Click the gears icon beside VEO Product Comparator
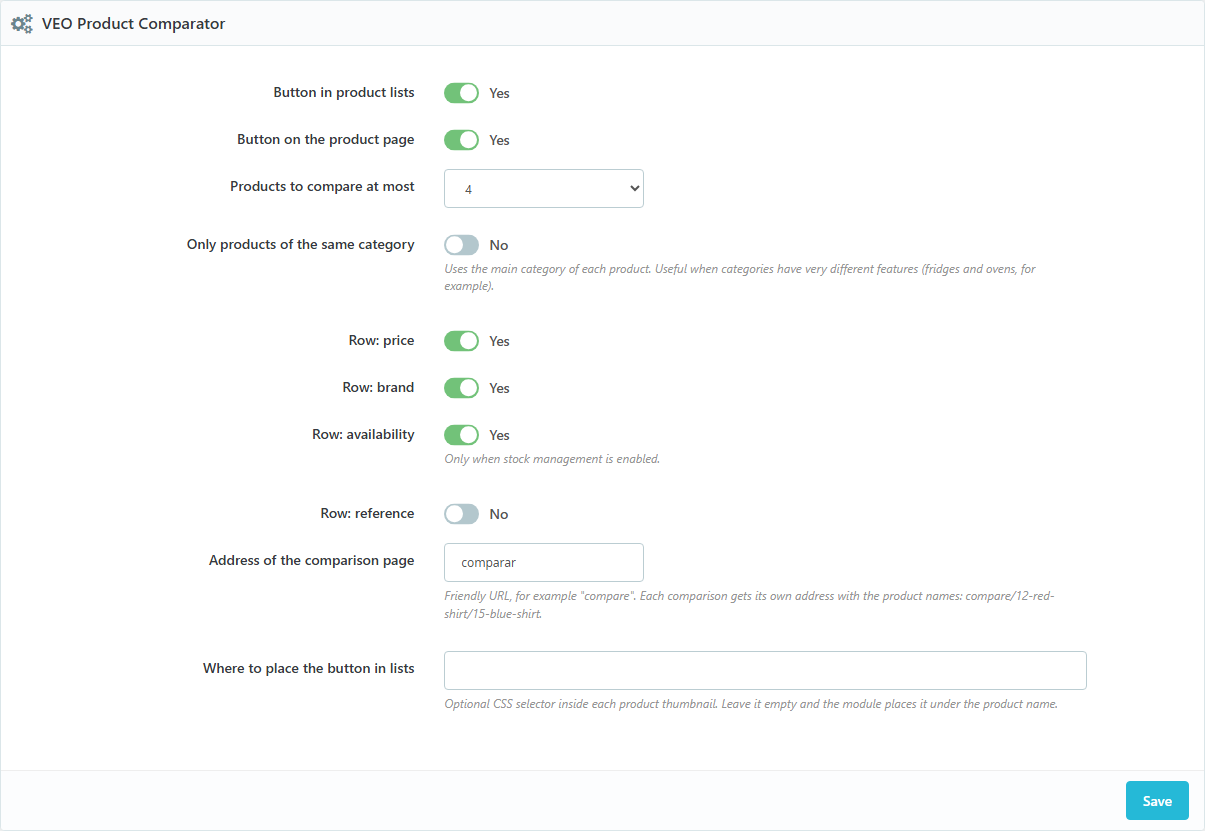Image resolution: width=1205 pixels, height=831 pixels. click(21, 24)
